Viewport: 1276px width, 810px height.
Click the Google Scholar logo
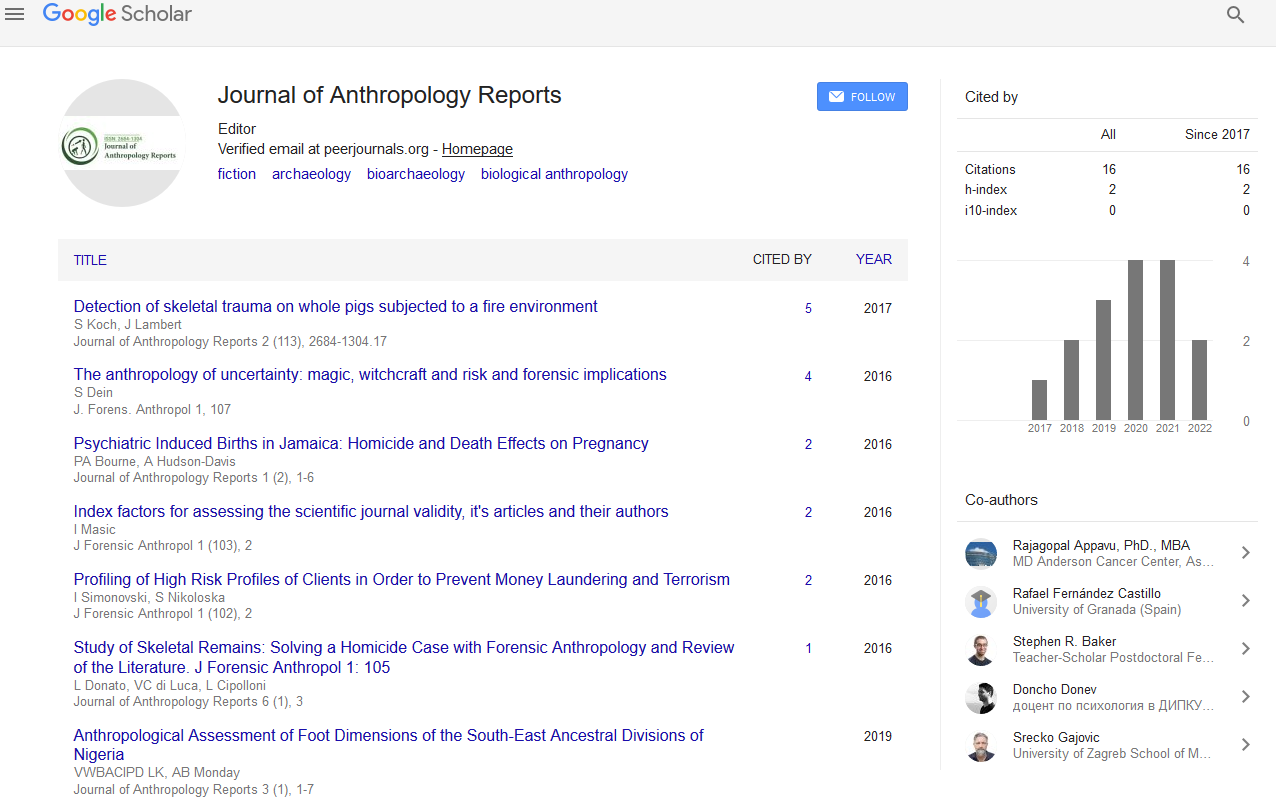click(x=117, y=14)
